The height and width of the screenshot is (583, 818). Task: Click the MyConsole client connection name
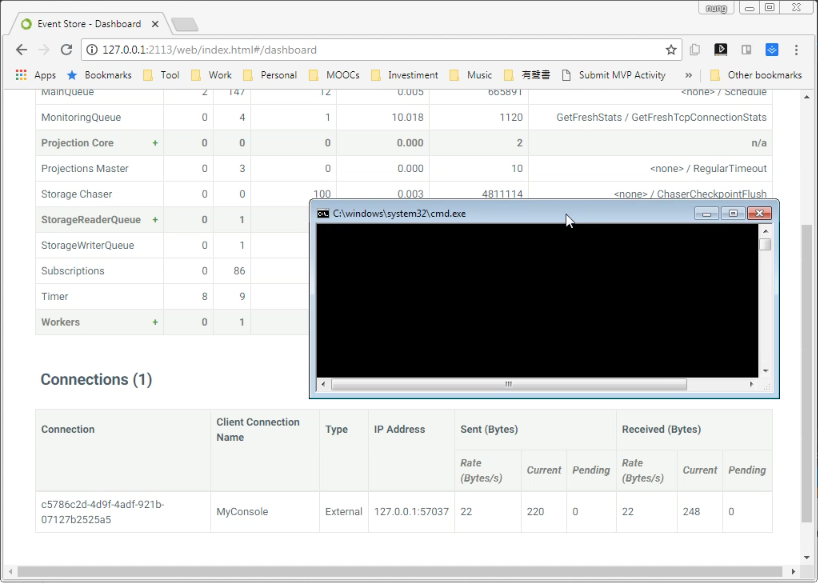(242, 512)
